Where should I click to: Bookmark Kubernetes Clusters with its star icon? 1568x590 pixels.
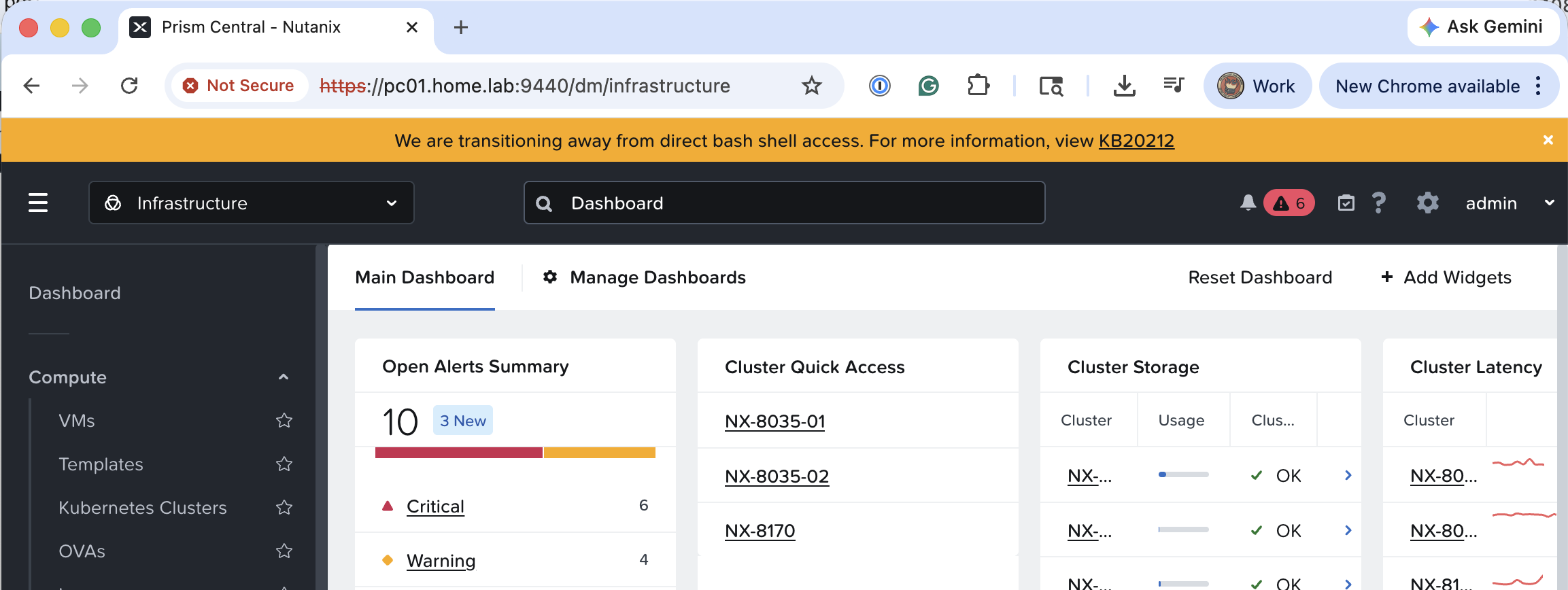pyautogui.click(x=284, y=508)
